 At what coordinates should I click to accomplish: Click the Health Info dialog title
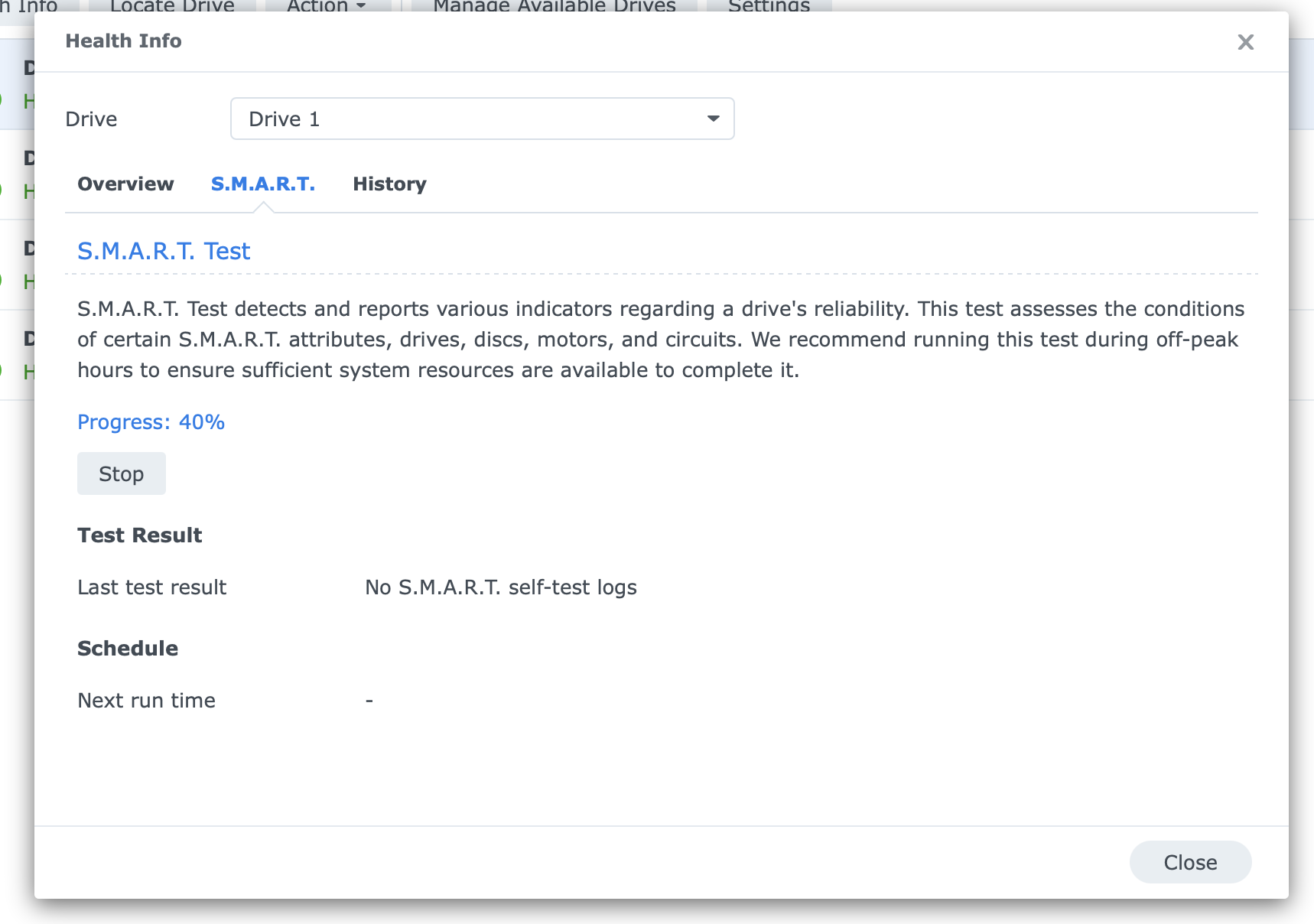[123, 41]
